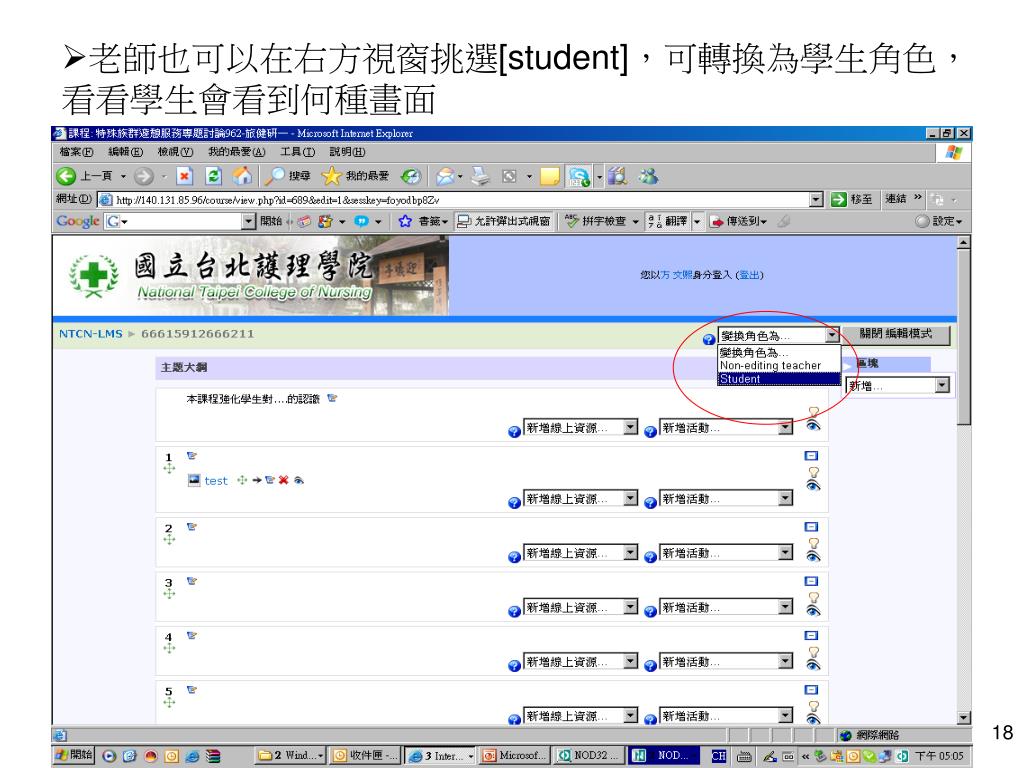Image resolution: width=1024 pixels, height=768 pixels.
Task: Open the Messenger buddies toolbar icon
Action: click(x=648, y=176)
